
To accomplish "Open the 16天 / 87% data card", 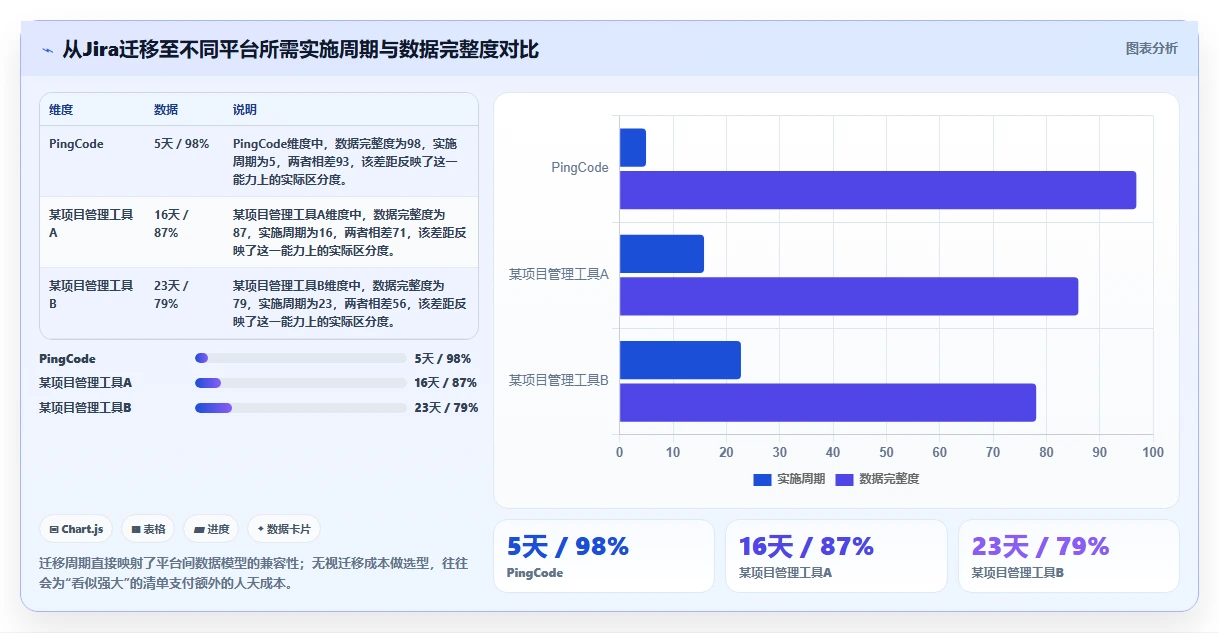I will point(836,556).
